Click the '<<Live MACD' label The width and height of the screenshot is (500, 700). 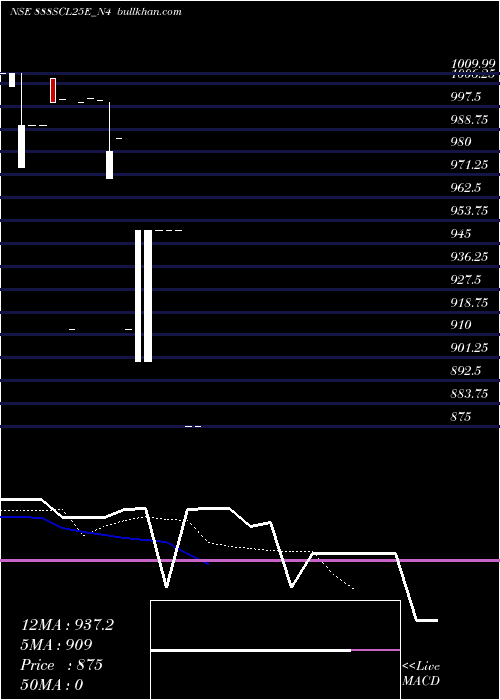click(x=421, y=674)
